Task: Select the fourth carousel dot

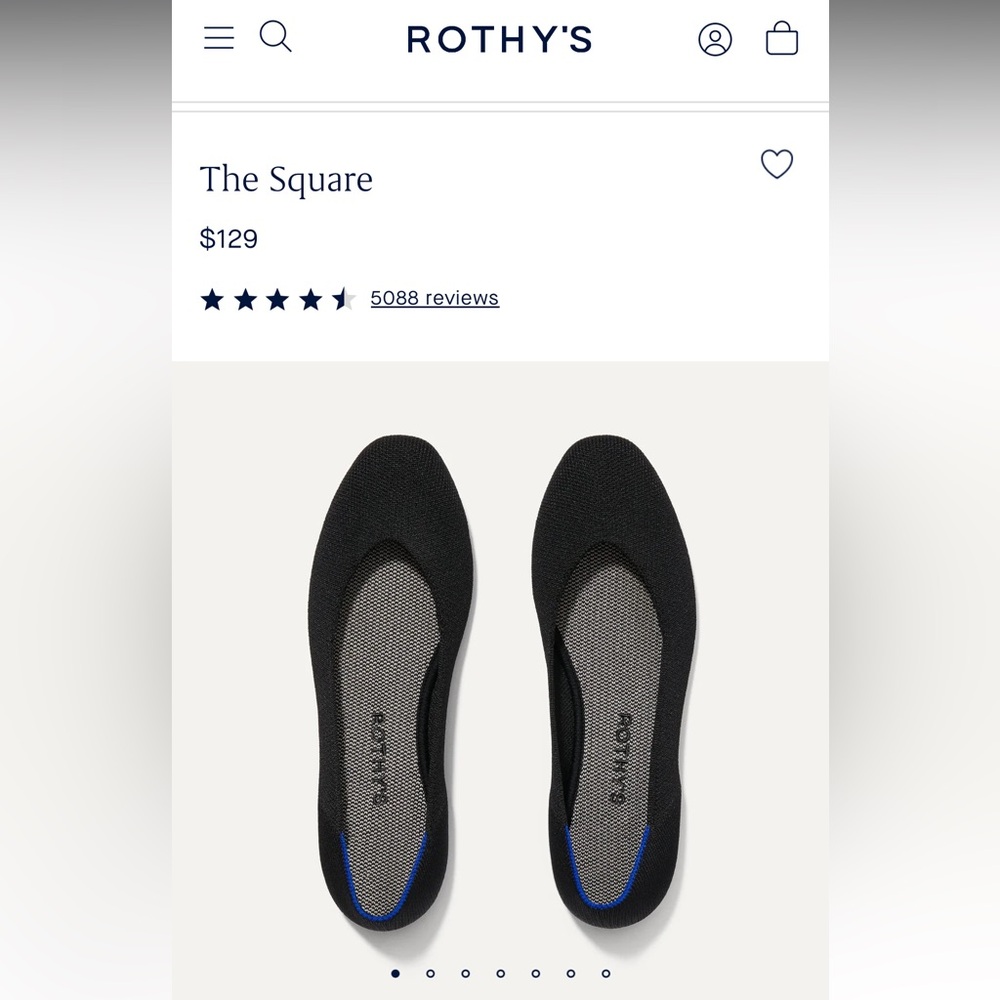Action: (501, 973)
